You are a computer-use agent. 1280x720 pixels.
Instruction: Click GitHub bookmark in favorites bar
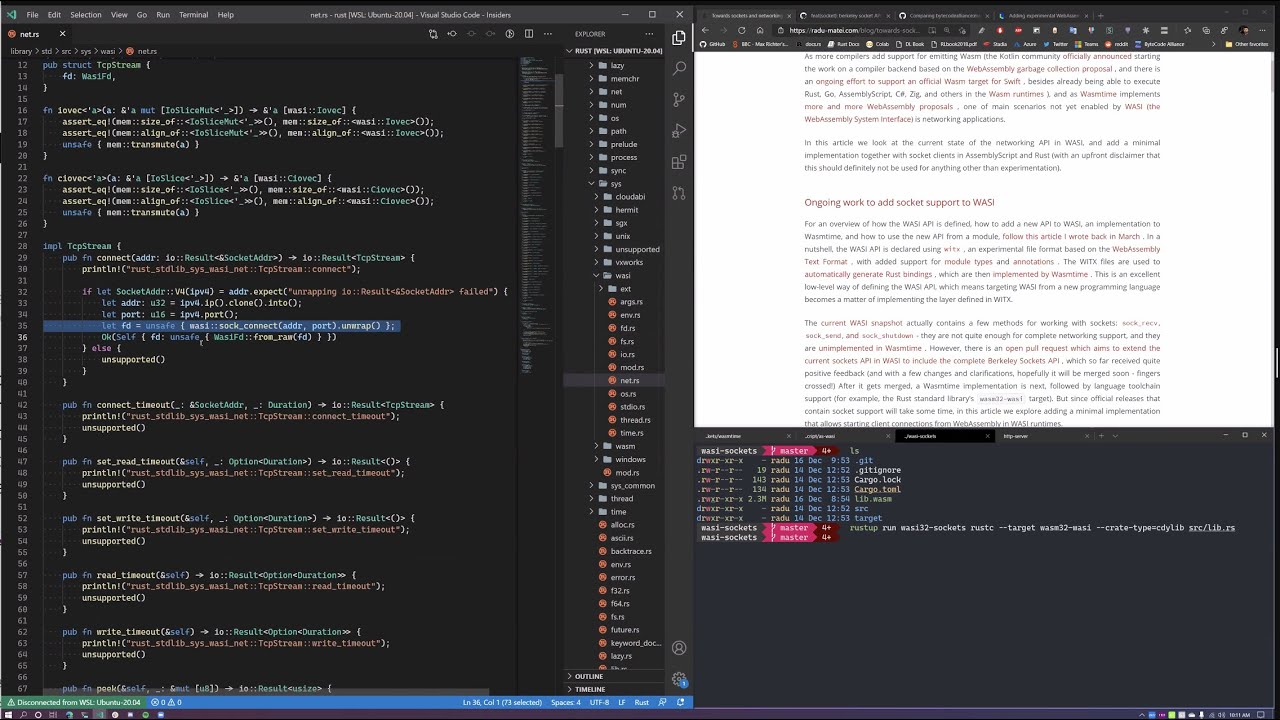click(x=713, y=44)
